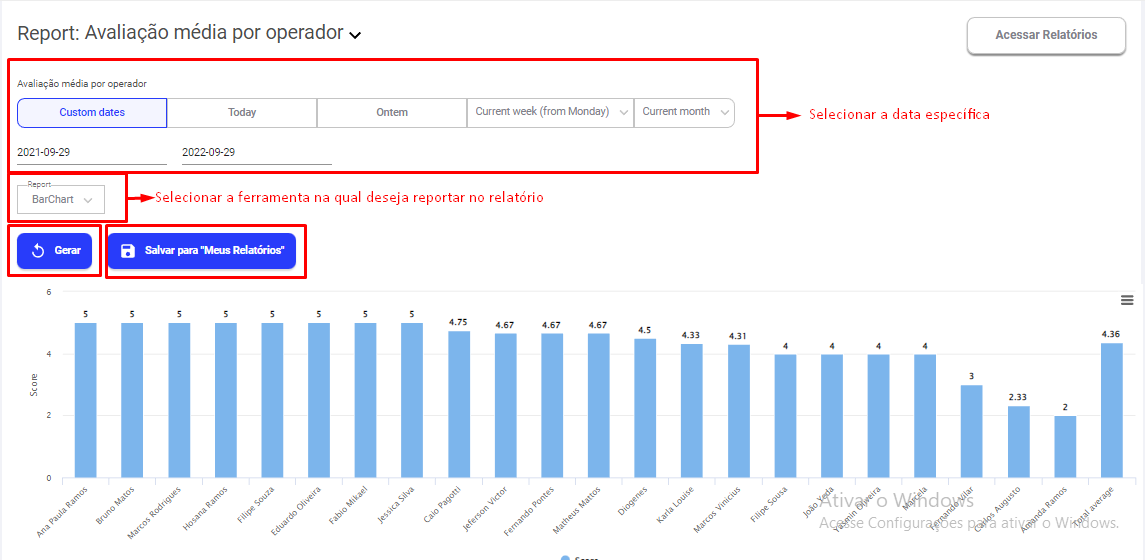
Task: Click the start date field 2021-09-29
Action: tap(91, 152)
